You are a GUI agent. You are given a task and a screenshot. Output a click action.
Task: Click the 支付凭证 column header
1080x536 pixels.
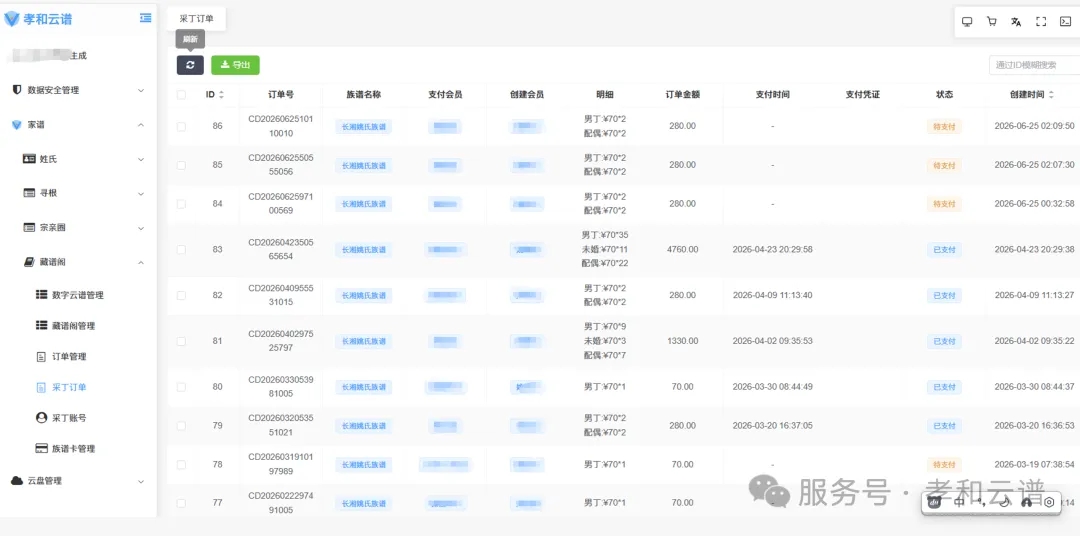tap(862, 94)
